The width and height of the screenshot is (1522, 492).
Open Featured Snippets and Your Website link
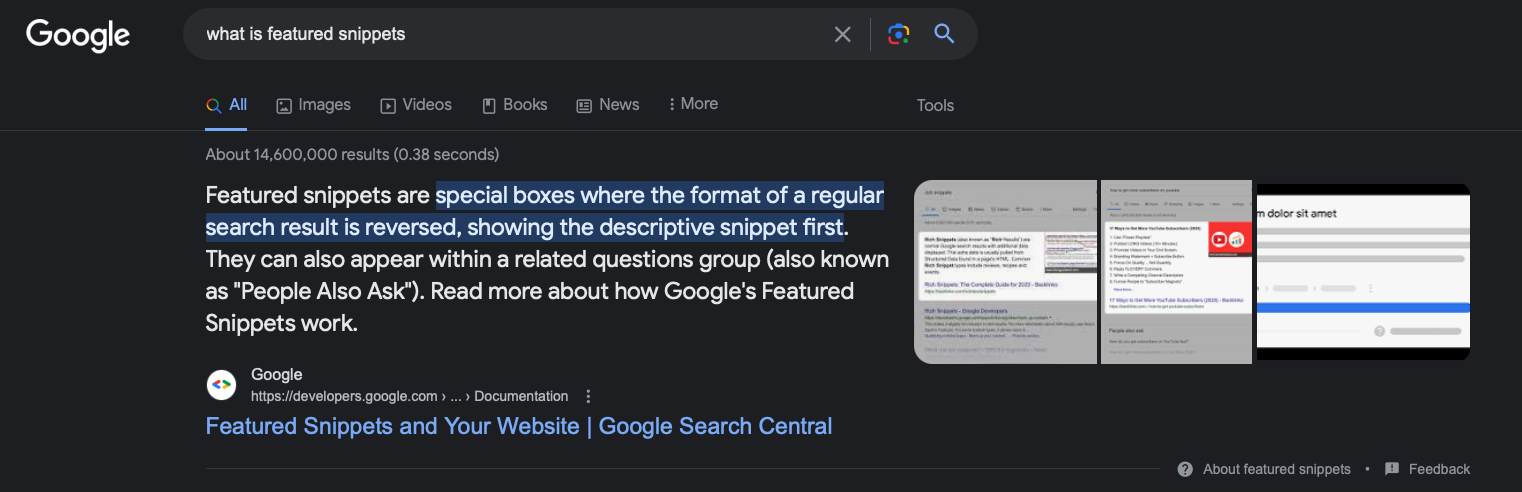click(519, 426)
